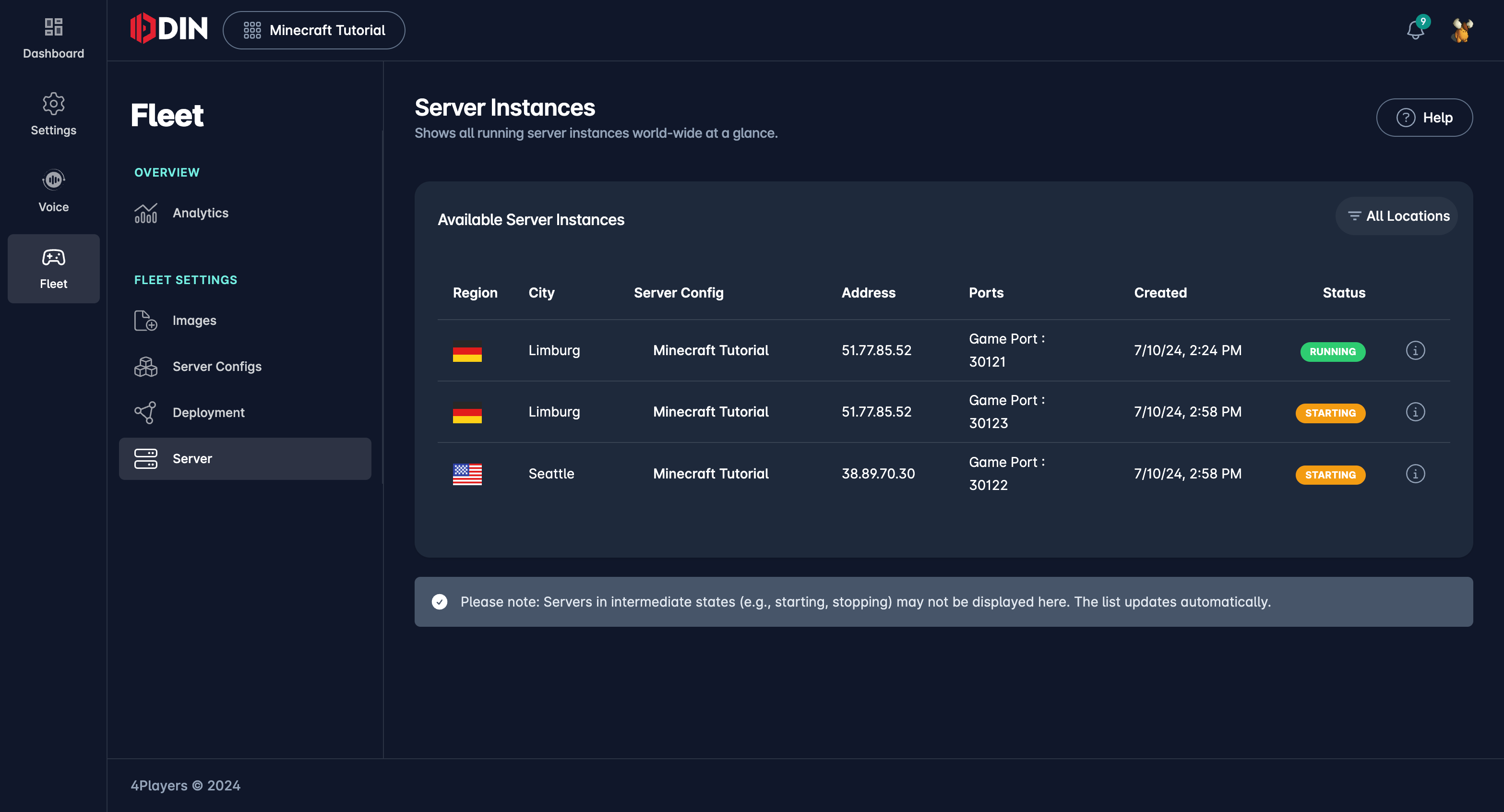
Task: Open the Voice section icon
Action: 53,180
